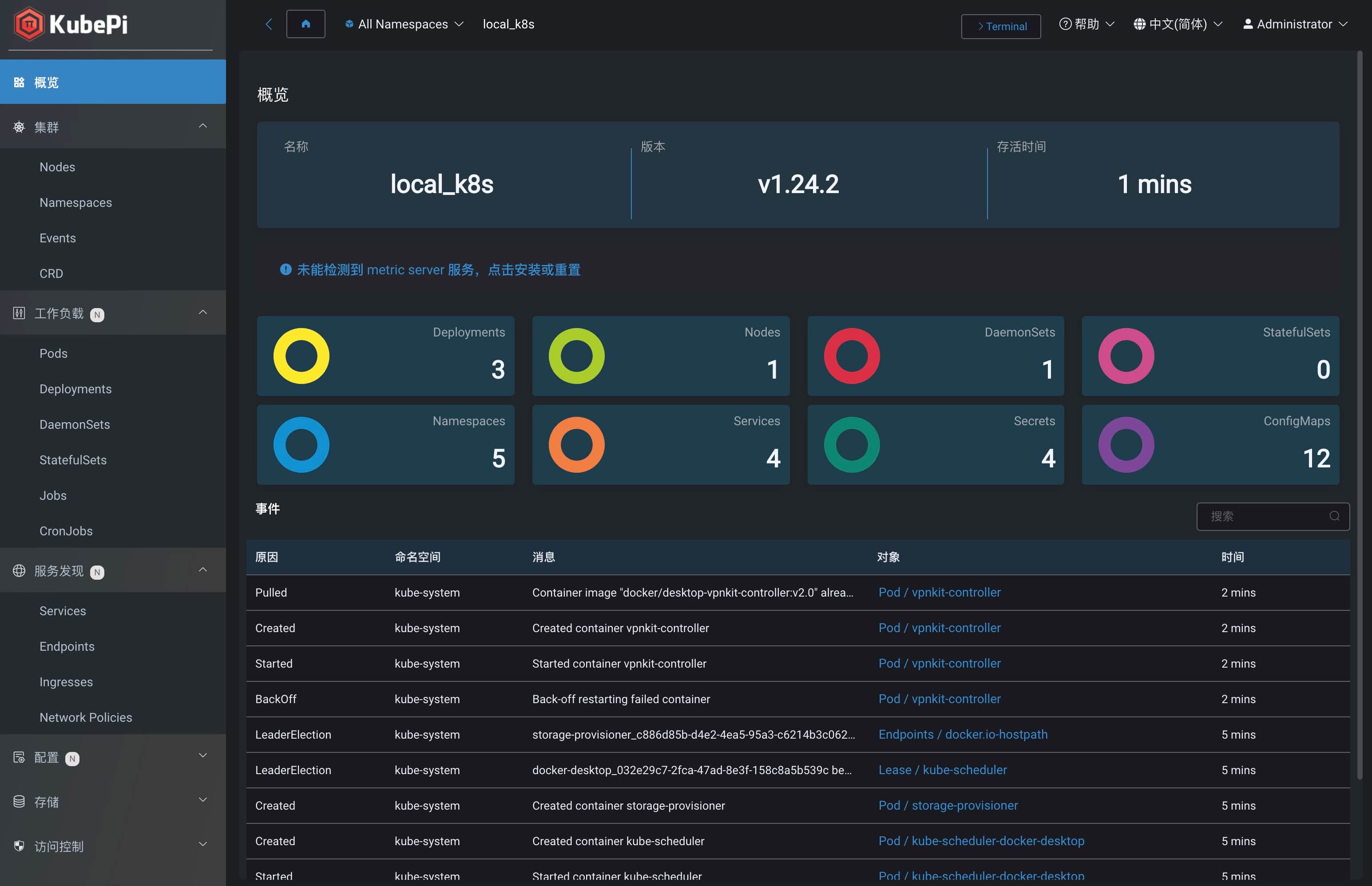
Task: Click the Terminal button
Action: coord(1001,27)
